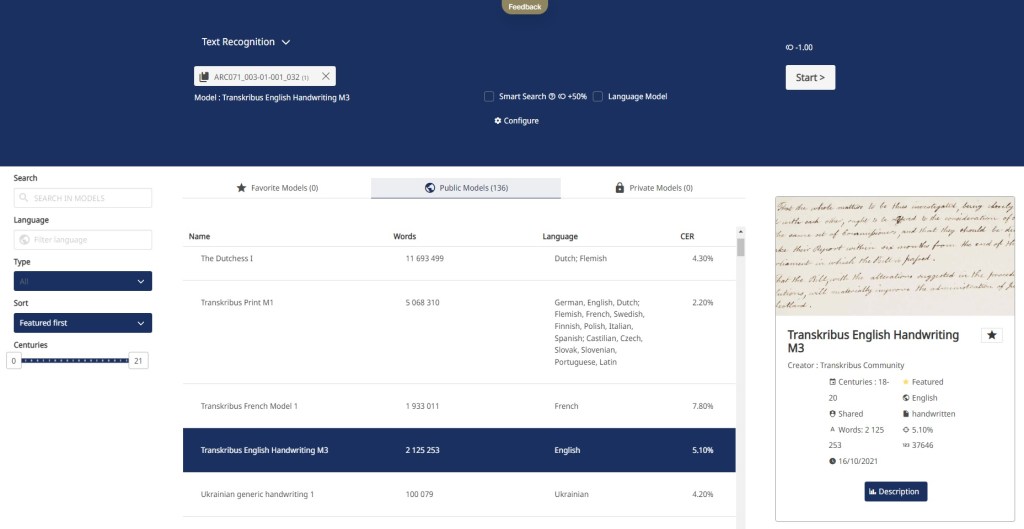This screenshot has width=1024, height=529.
Task: Switch to Favorite Models tab
Action: click(277, 188)
